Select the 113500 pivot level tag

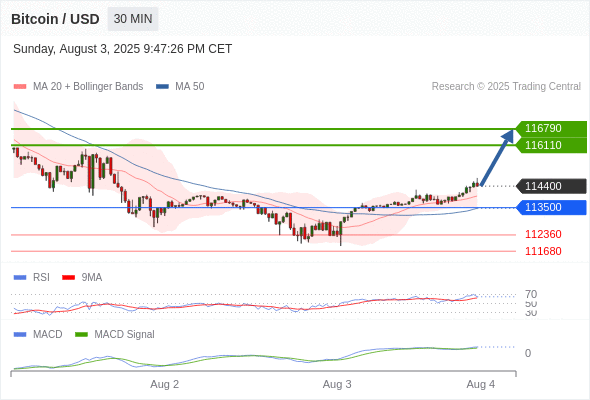tap(551, 207)
